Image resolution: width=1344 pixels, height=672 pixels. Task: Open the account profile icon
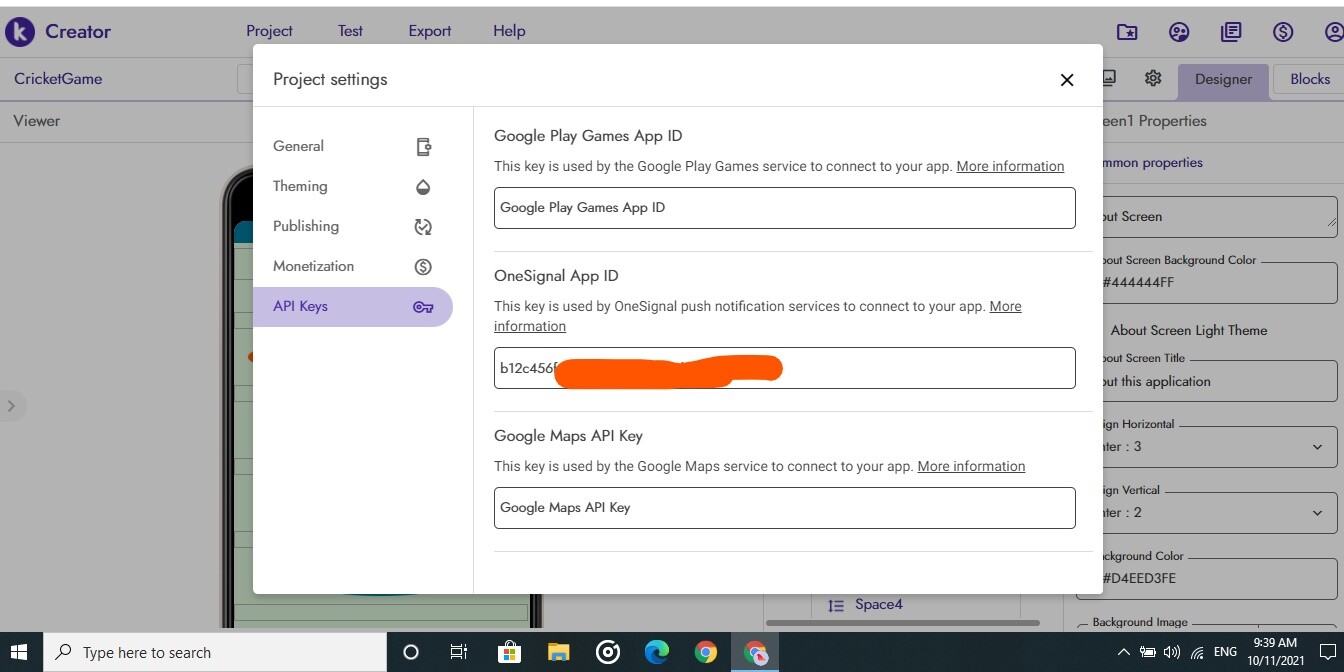1334,32
